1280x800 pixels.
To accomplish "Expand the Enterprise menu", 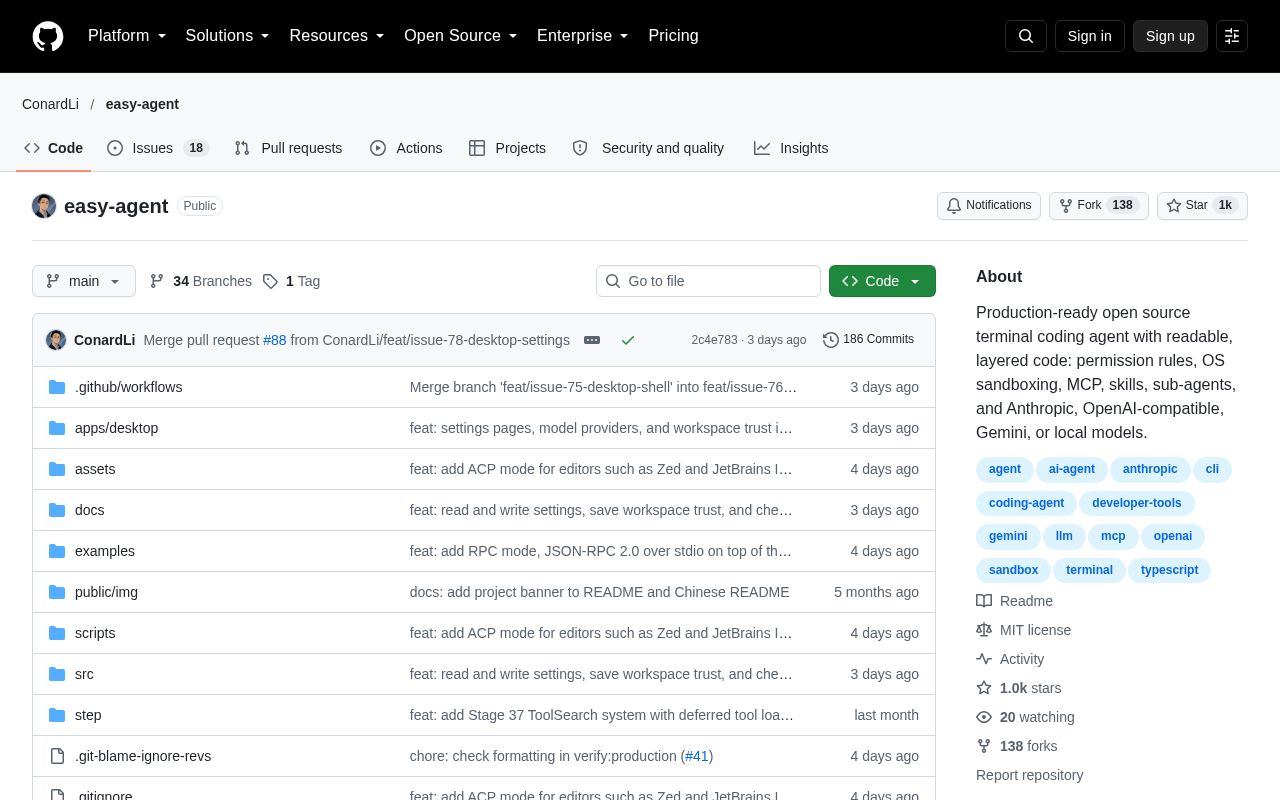I will point(583,36).
